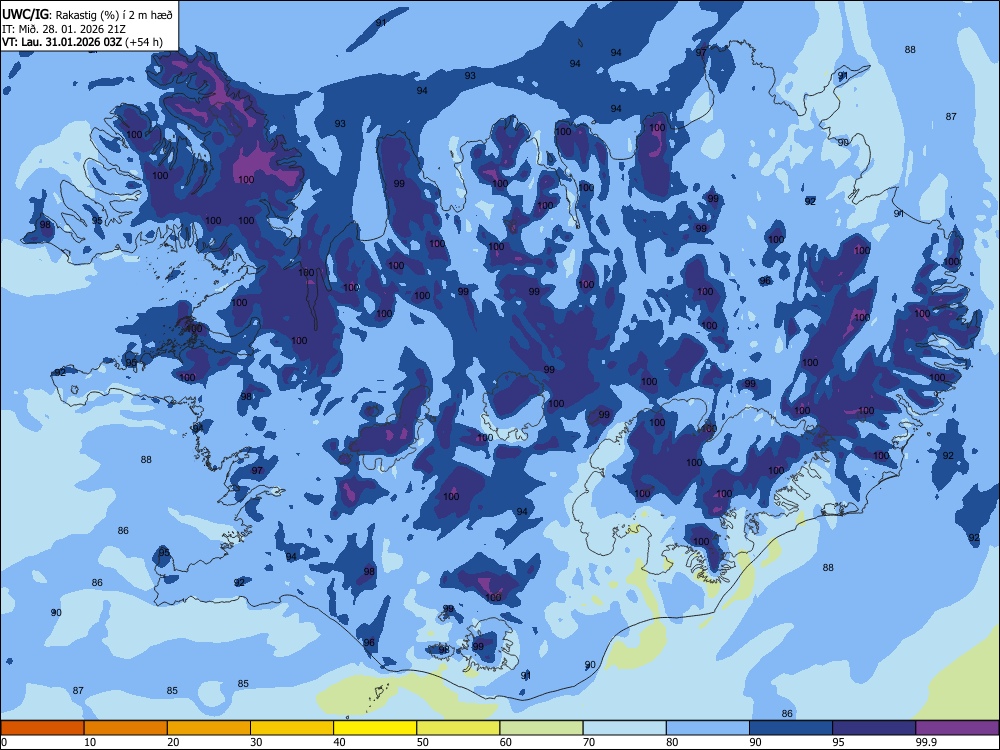Click the legend tick label '50'

(x=423, y=742)
